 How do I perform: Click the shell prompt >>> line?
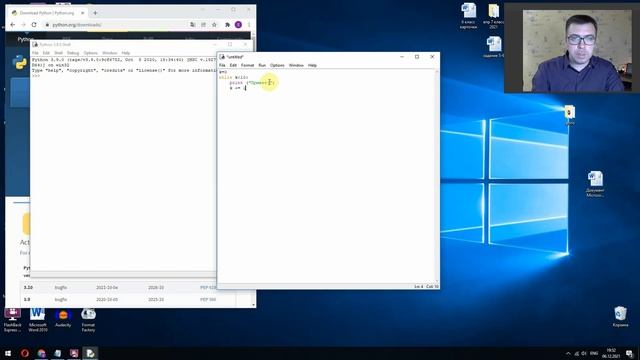point(36,76)
